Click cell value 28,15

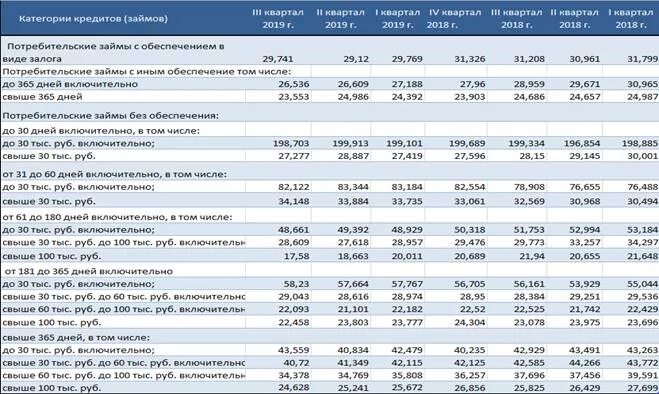[x=532, y=156]
